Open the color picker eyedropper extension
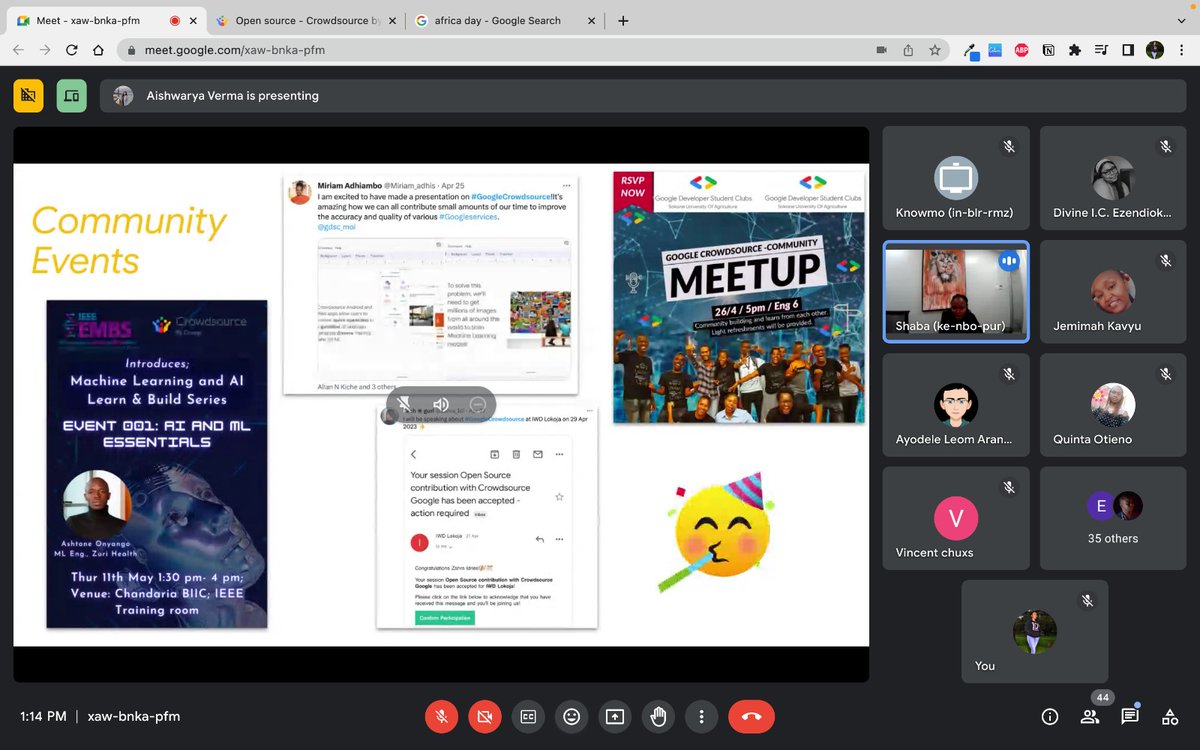 click(970, 50)
